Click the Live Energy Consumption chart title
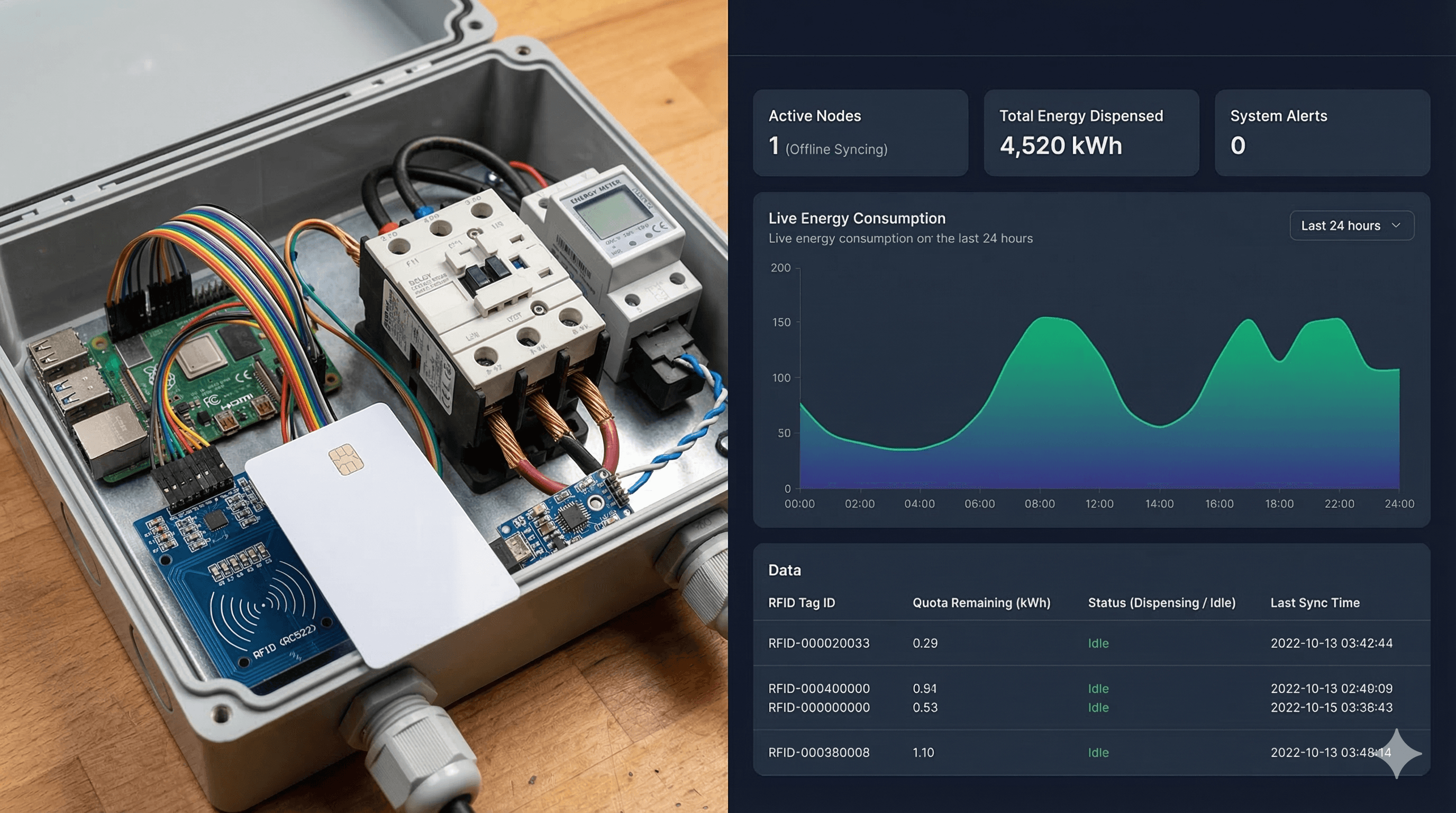 [x=857, y=218]
